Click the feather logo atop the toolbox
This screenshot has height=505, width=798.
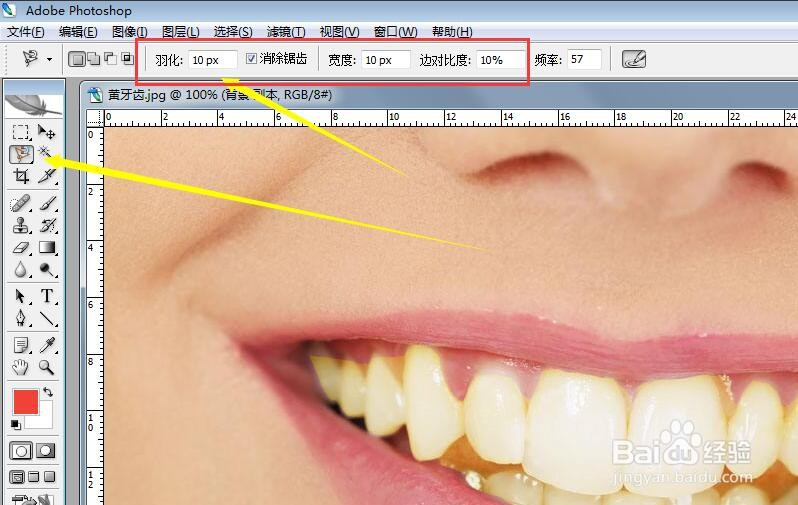coord(34,104)
